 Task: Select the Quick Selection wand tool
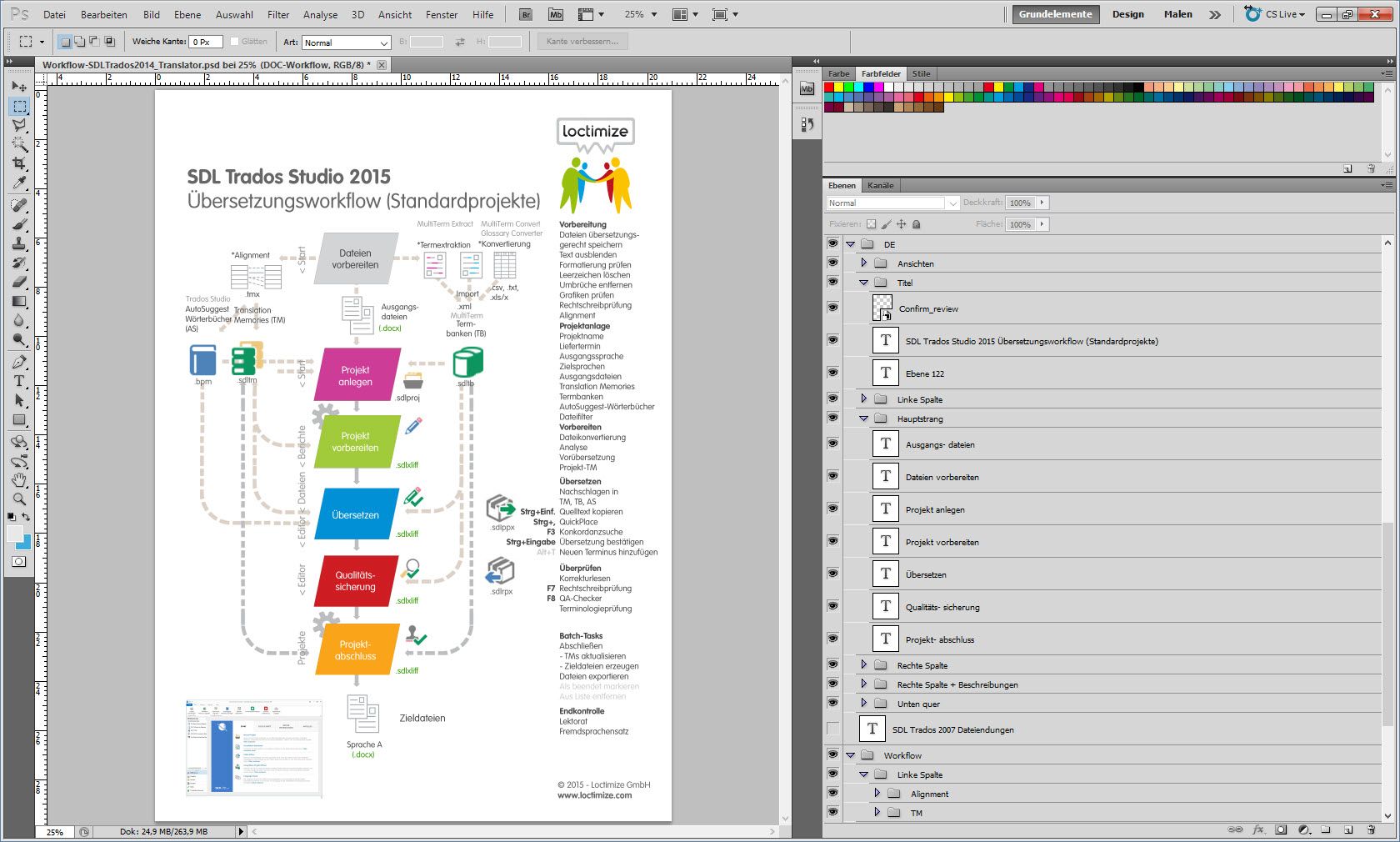point(19,144)
